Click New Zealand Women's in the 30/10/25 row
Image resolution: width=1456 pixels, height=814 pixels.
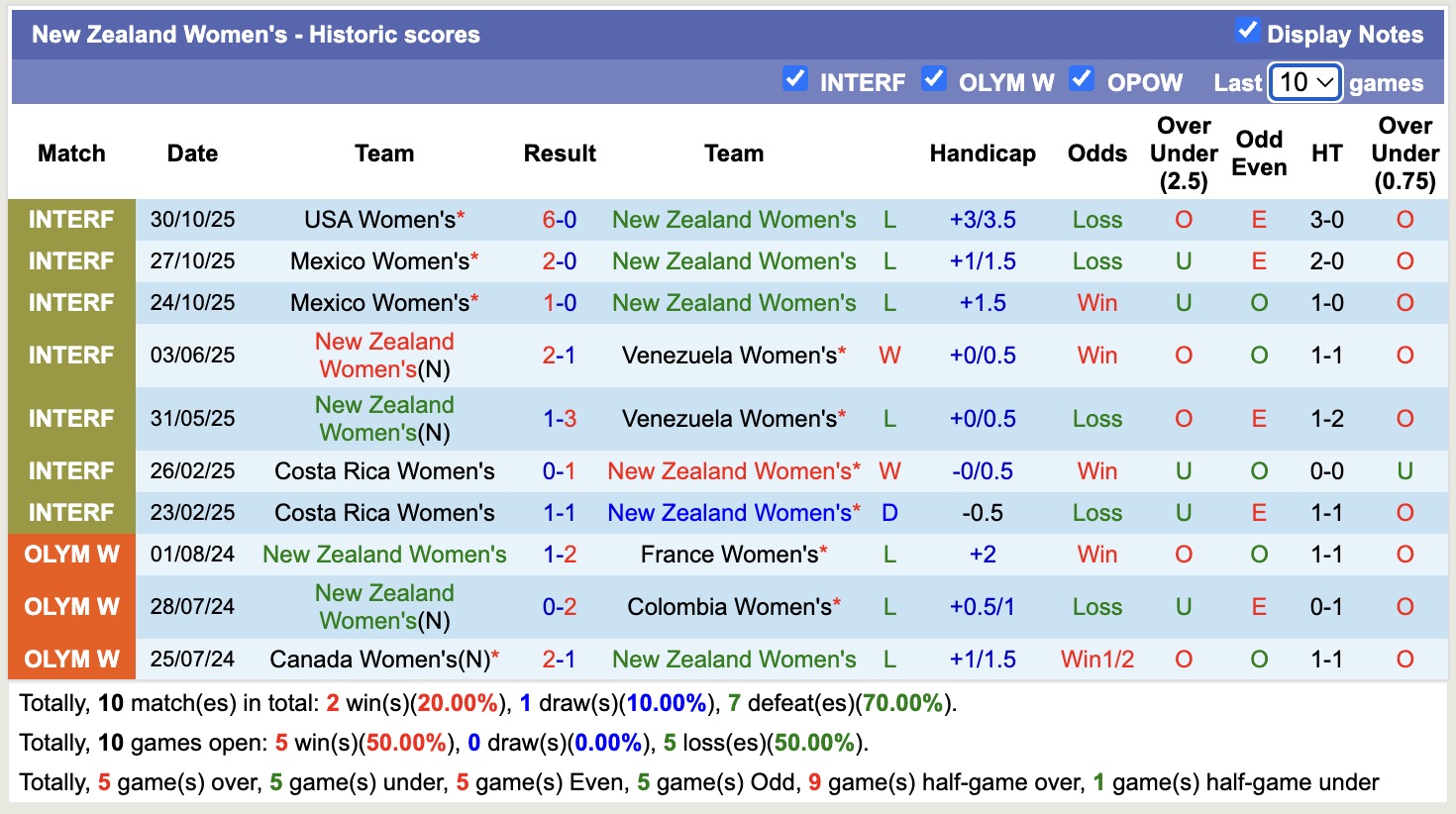(733, 219)
